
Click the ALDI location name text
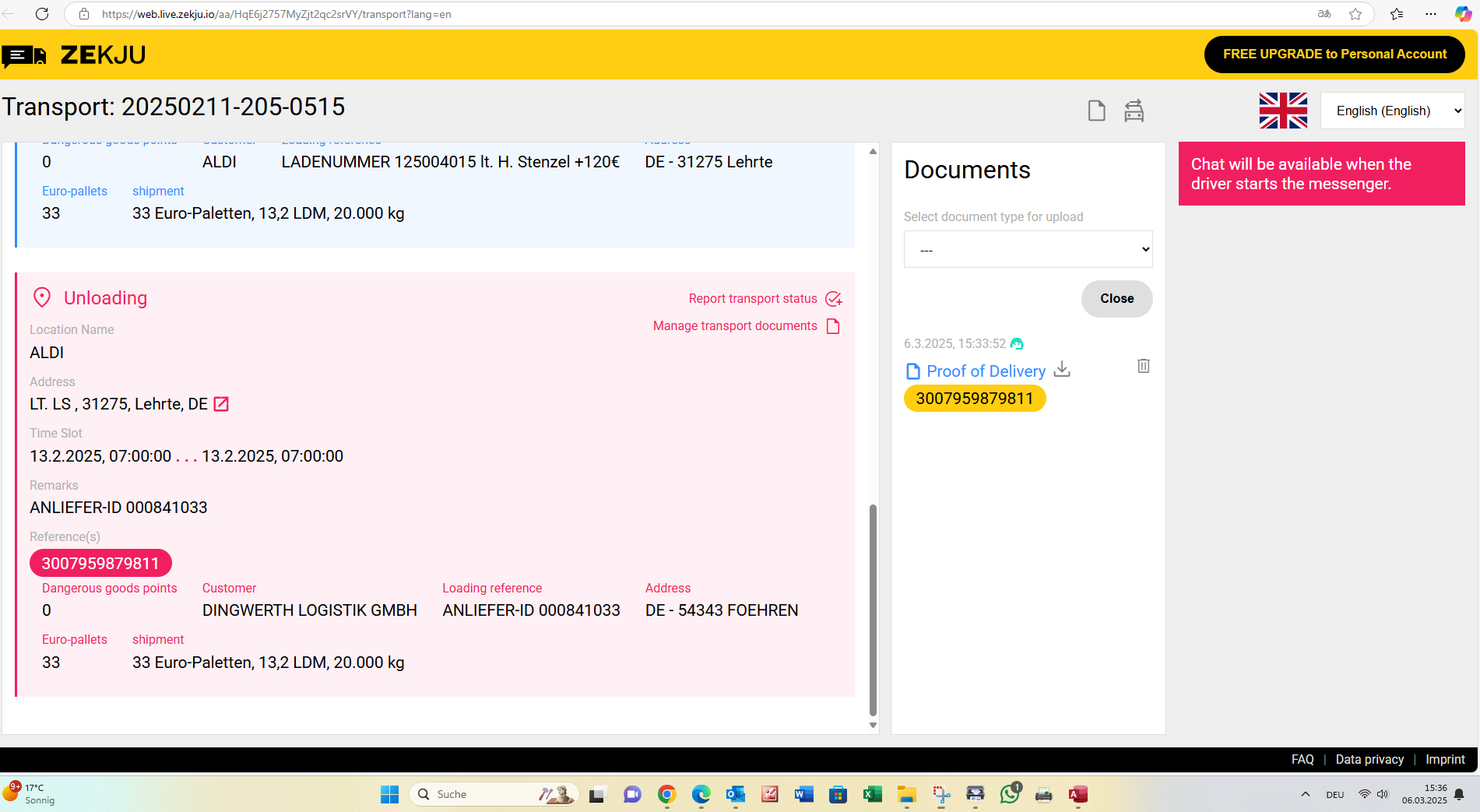tap(47, 353)
